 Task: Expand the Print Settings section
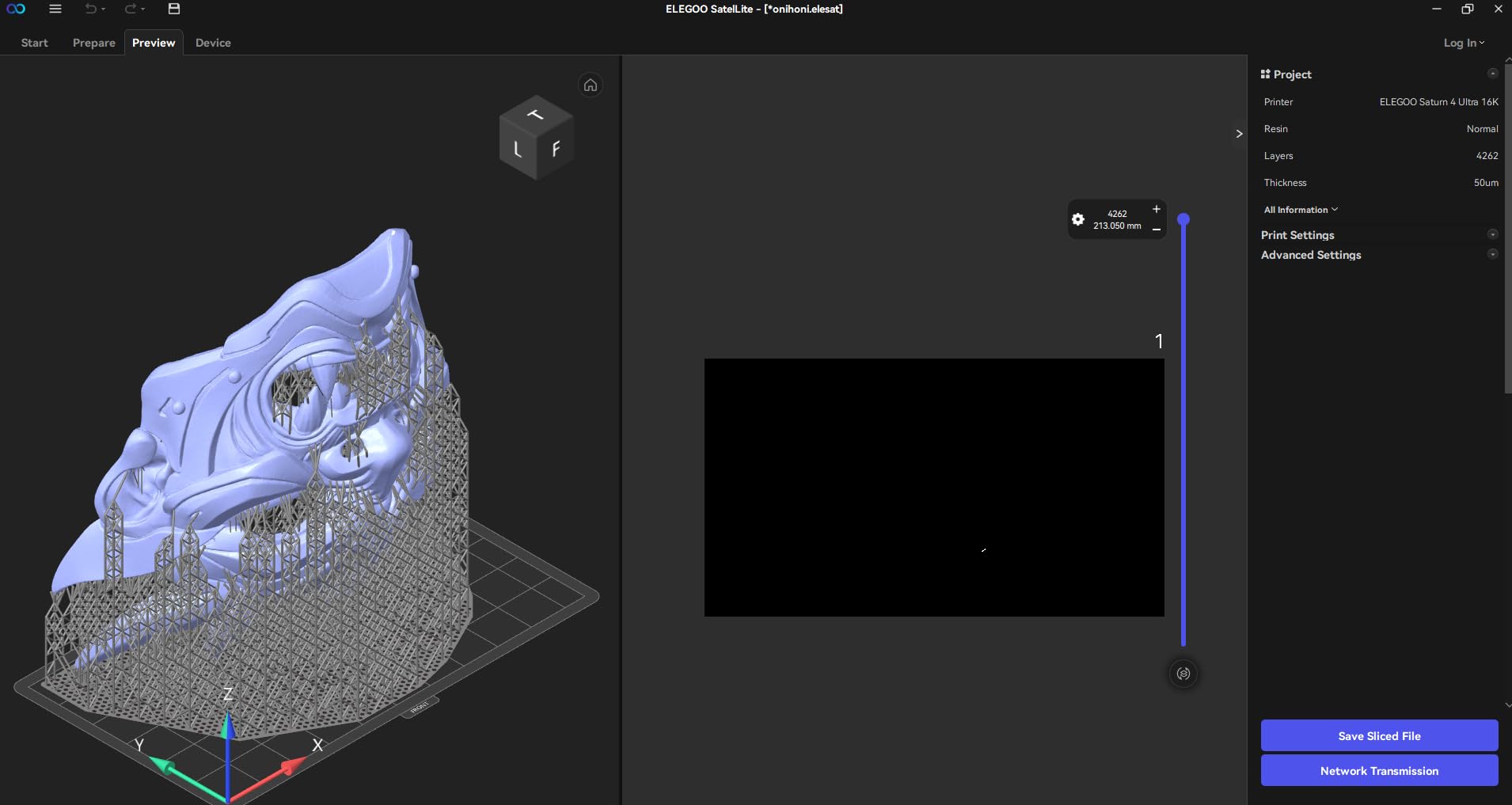pos(1492,234)
